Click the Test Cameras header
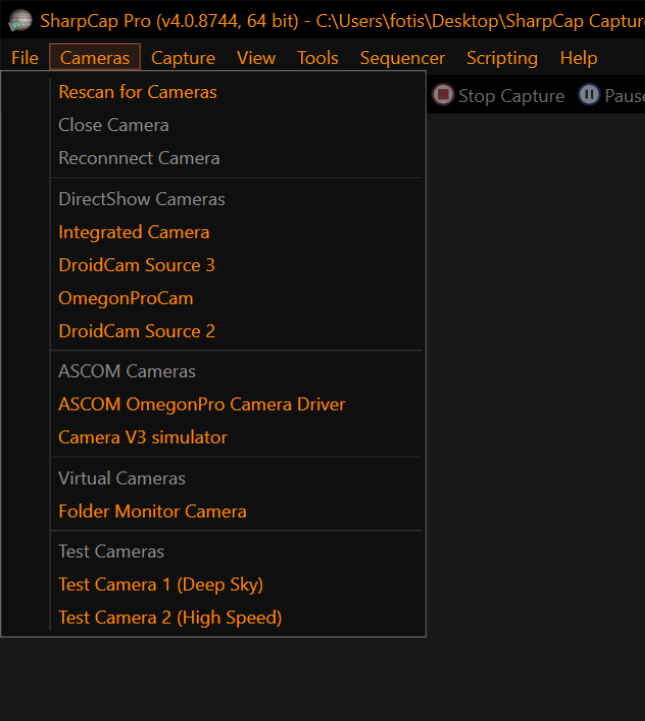 pyautogui.click(x=111, y=551)
